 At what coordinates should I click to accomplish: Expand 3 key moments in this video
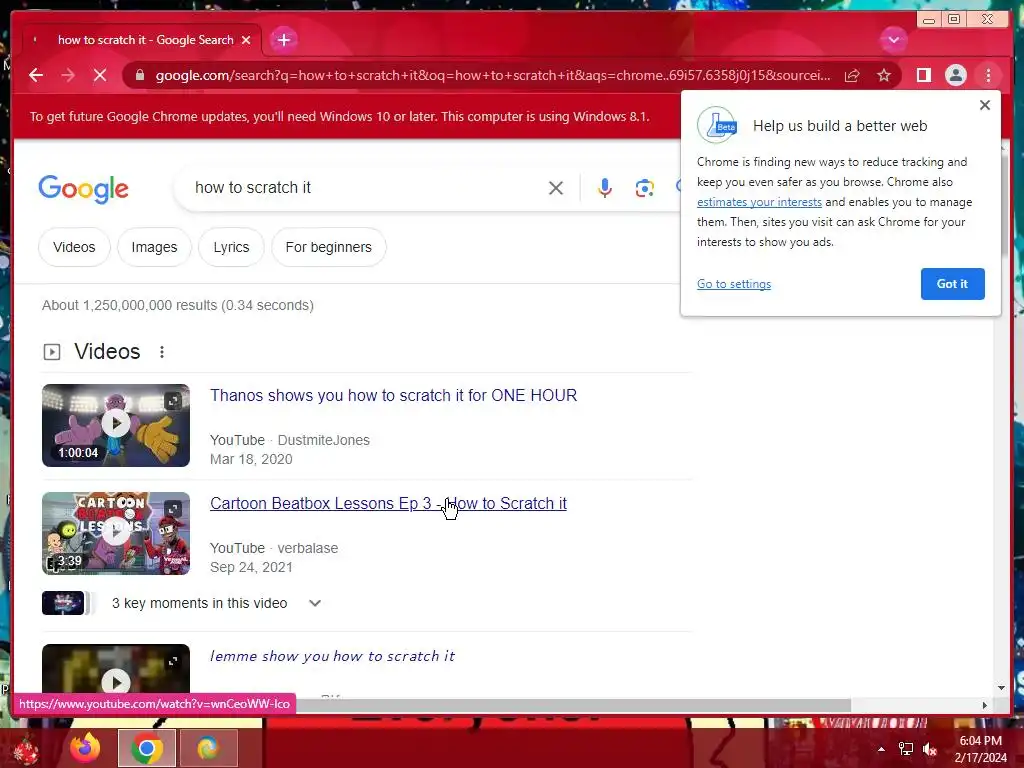(315, 603)
